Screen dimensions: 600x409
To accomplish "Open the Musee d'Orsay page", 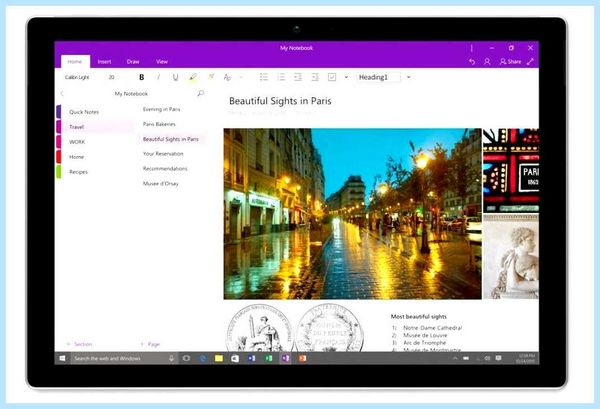I will (x=161, y=184).
